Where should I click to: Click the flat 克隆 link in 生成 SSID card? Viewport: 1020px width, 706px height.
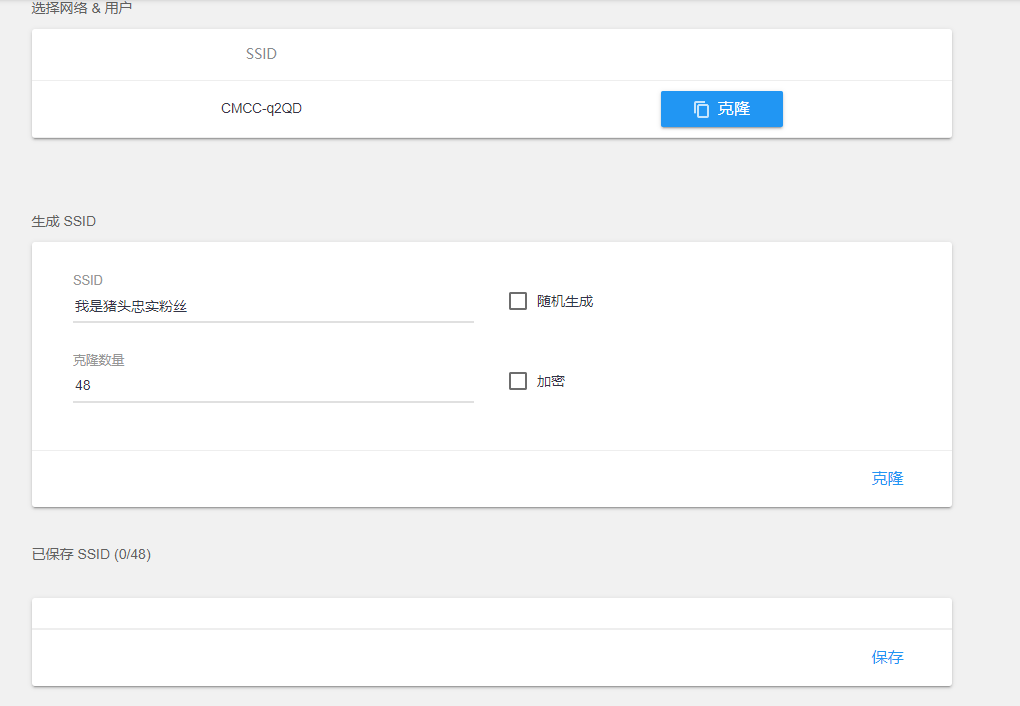(887, 479)
